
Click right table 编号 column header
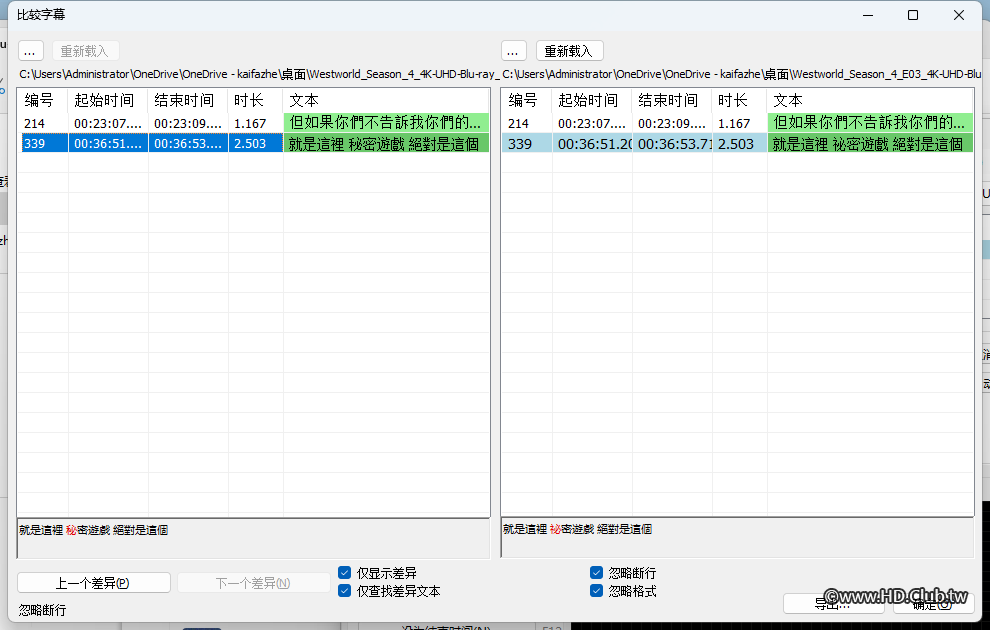coord(527,100)
